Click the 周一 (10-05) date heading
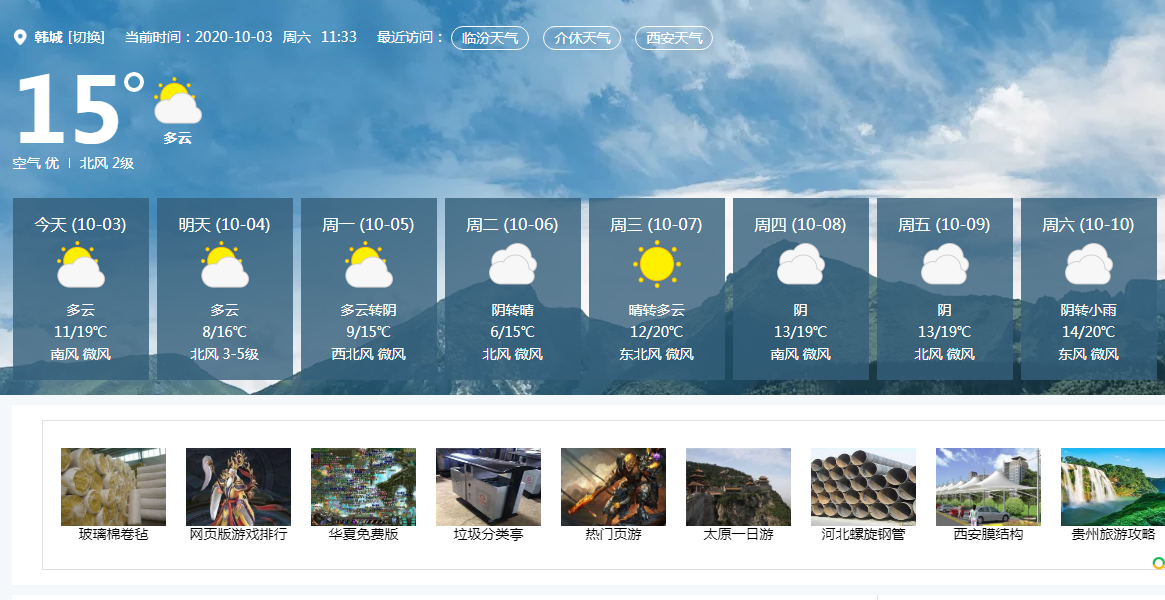The height and width of the screenshot is (600, 1165). click(x=369, y=224)
